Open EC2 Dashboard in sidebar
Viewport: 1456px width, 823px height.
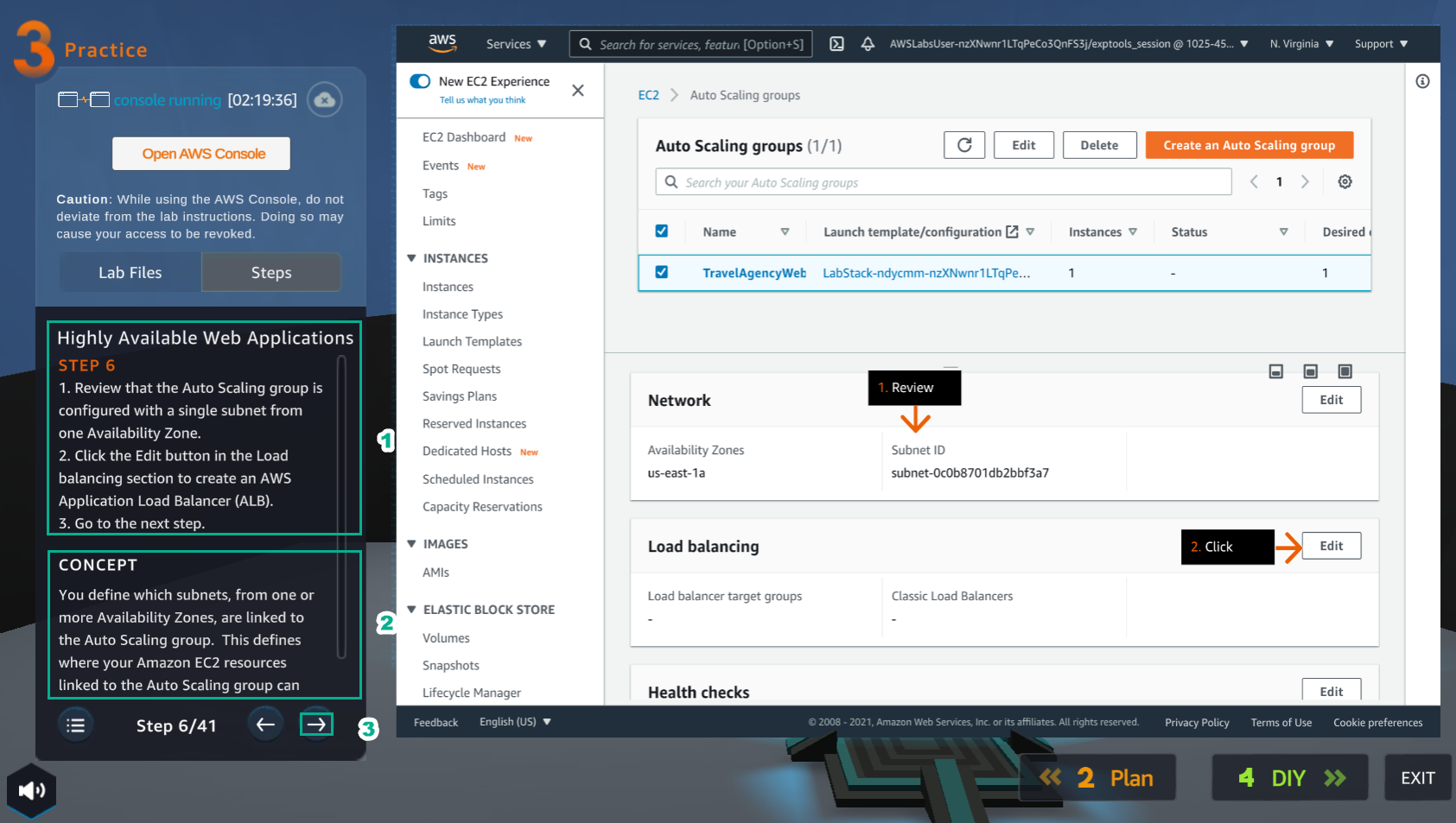click(x=464, y=137)
